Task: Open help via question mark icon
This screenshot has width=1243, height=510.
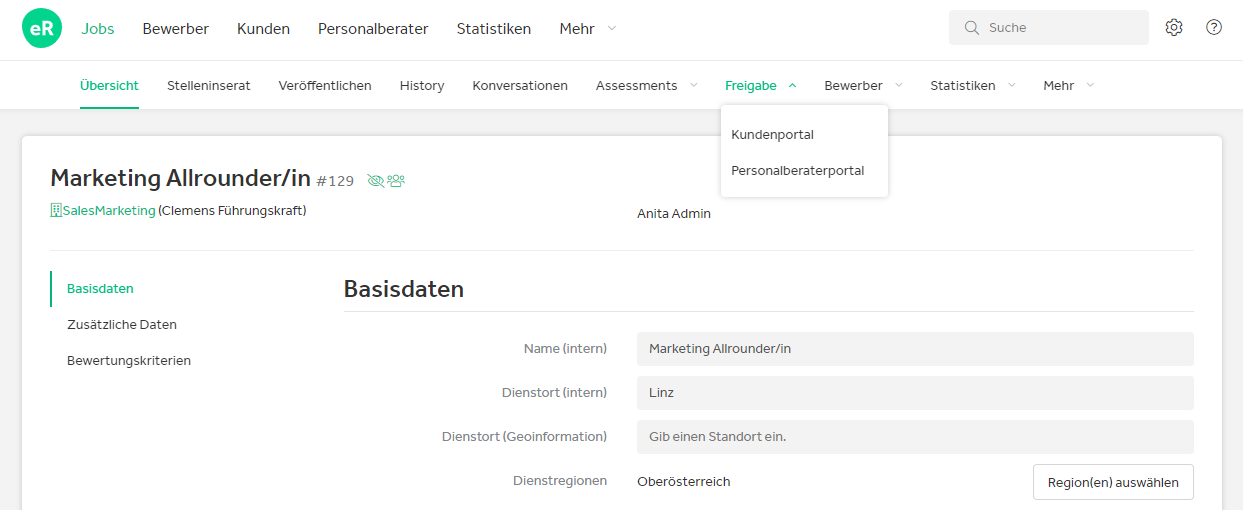Action: coord(1214,28)
